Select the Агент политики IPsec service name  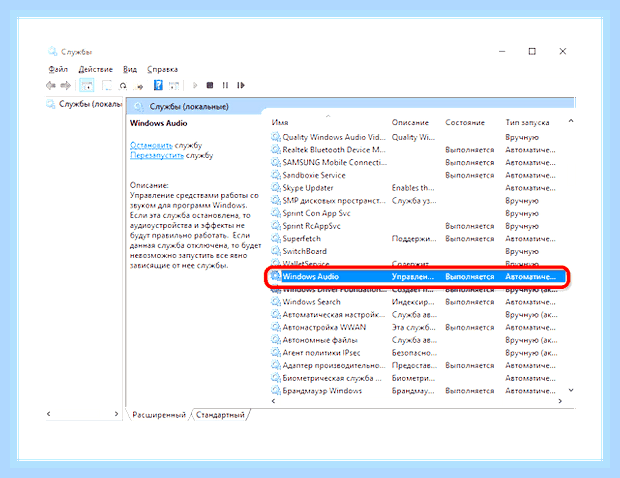pyautogui.click(x=321, y=353)
